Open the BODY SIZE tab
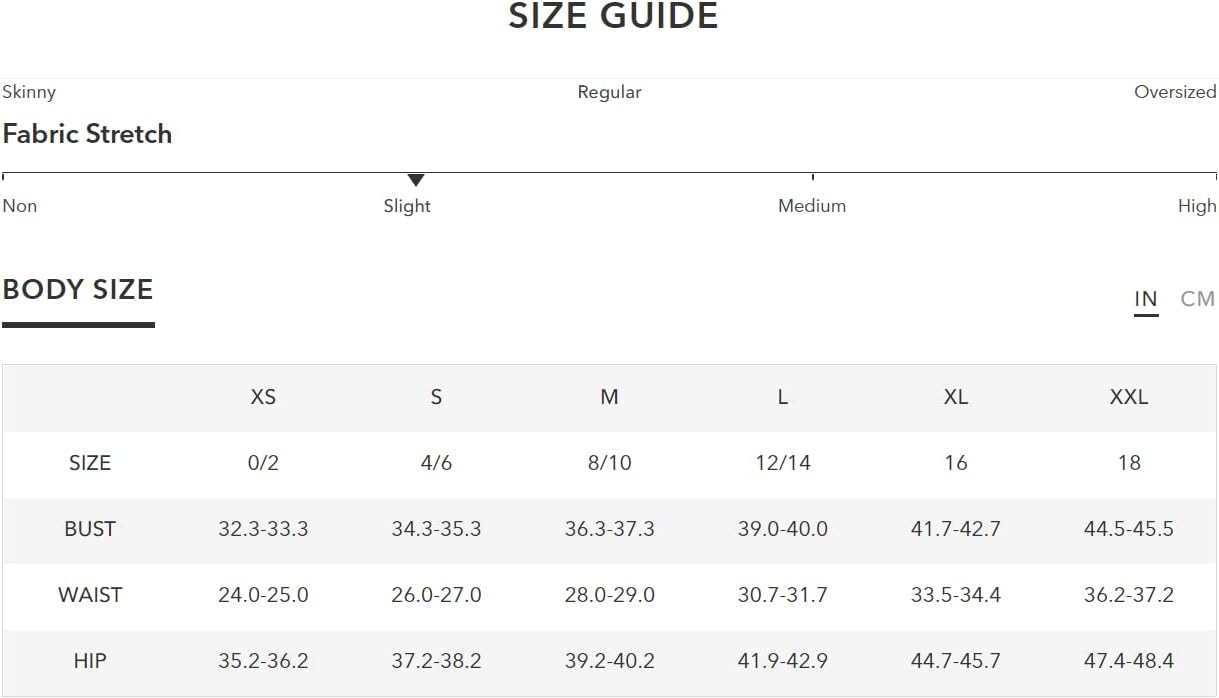This screenshot has width=1219, height=698. point(78,290)
